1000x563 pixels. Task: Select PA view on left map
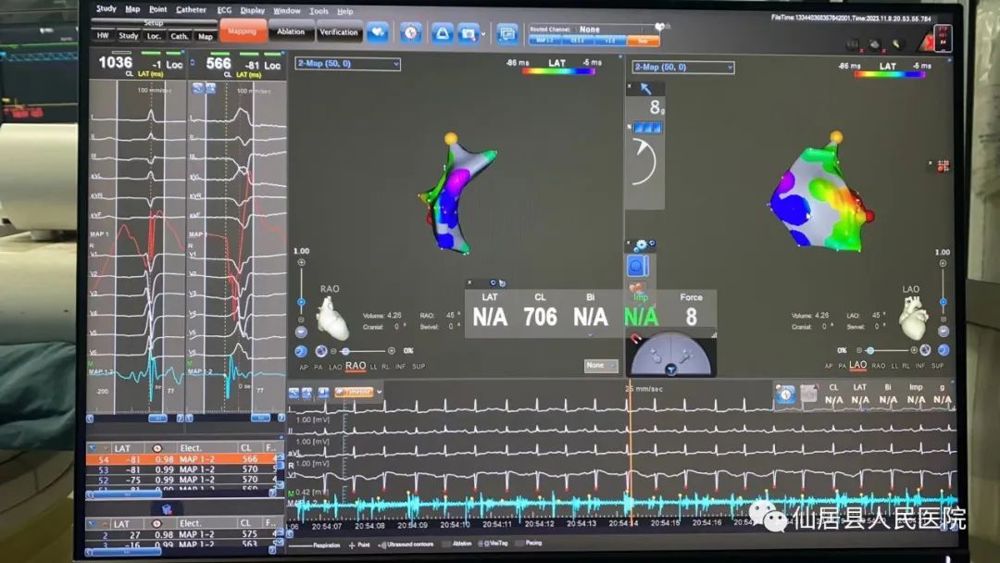click(318, 367)
